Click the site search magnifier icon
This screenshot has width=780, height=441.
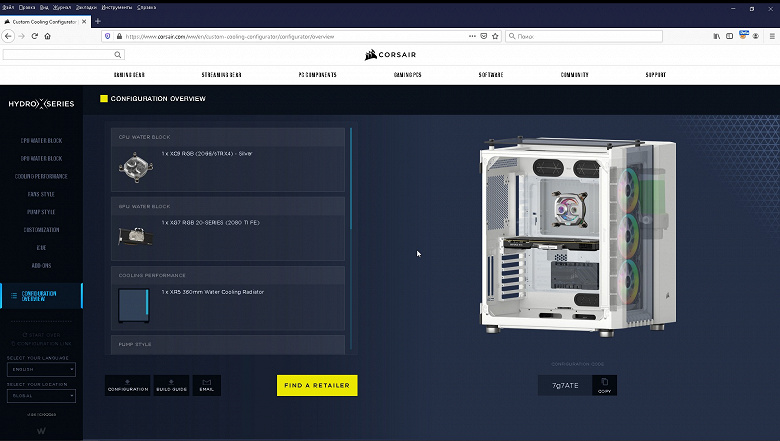(x=118, y=55)
